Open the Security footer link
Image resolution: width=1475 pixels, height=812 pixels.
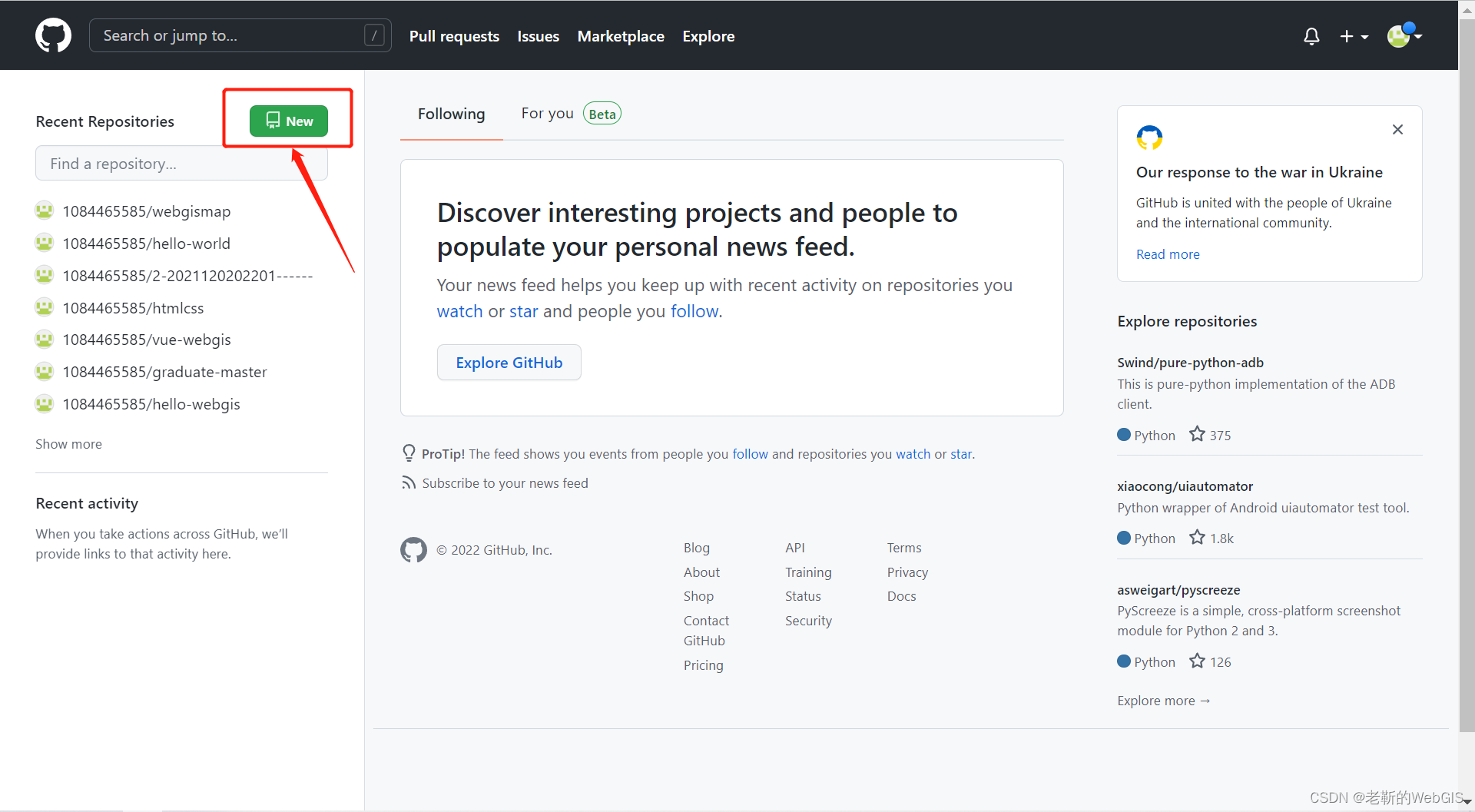coord(808,621)
